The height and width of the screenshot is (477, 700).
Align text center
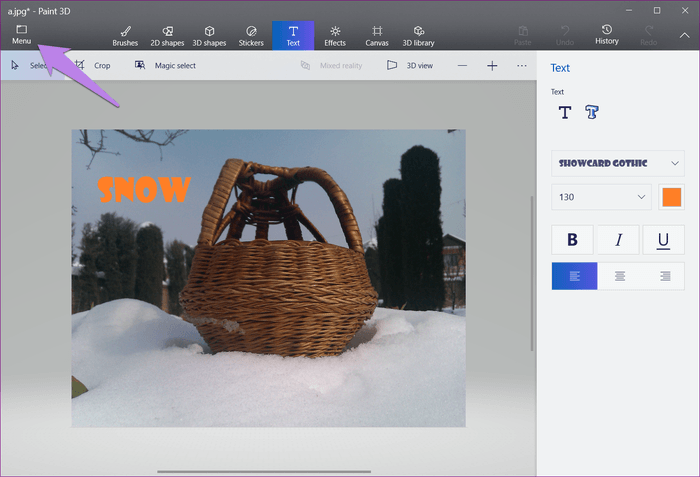pos(620,276)
